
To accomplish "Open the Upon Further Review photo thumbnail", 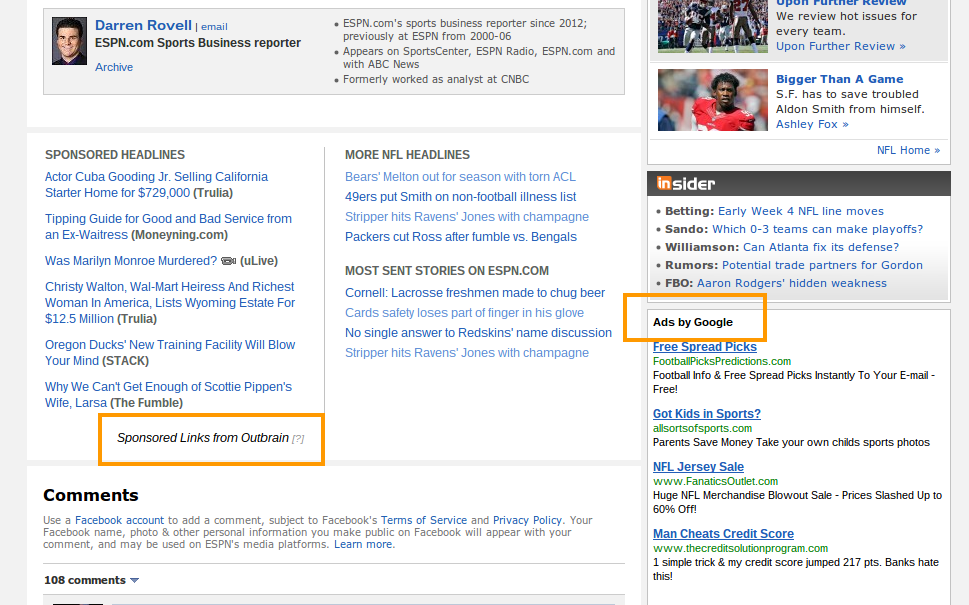I will [705, 24].
